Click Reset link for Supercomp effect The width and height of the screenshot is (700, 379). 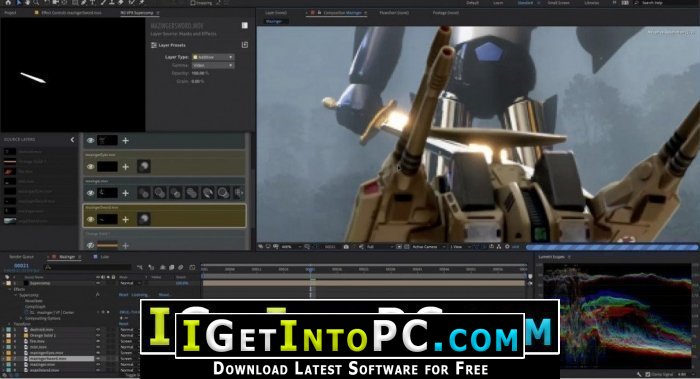pos(124,295)
